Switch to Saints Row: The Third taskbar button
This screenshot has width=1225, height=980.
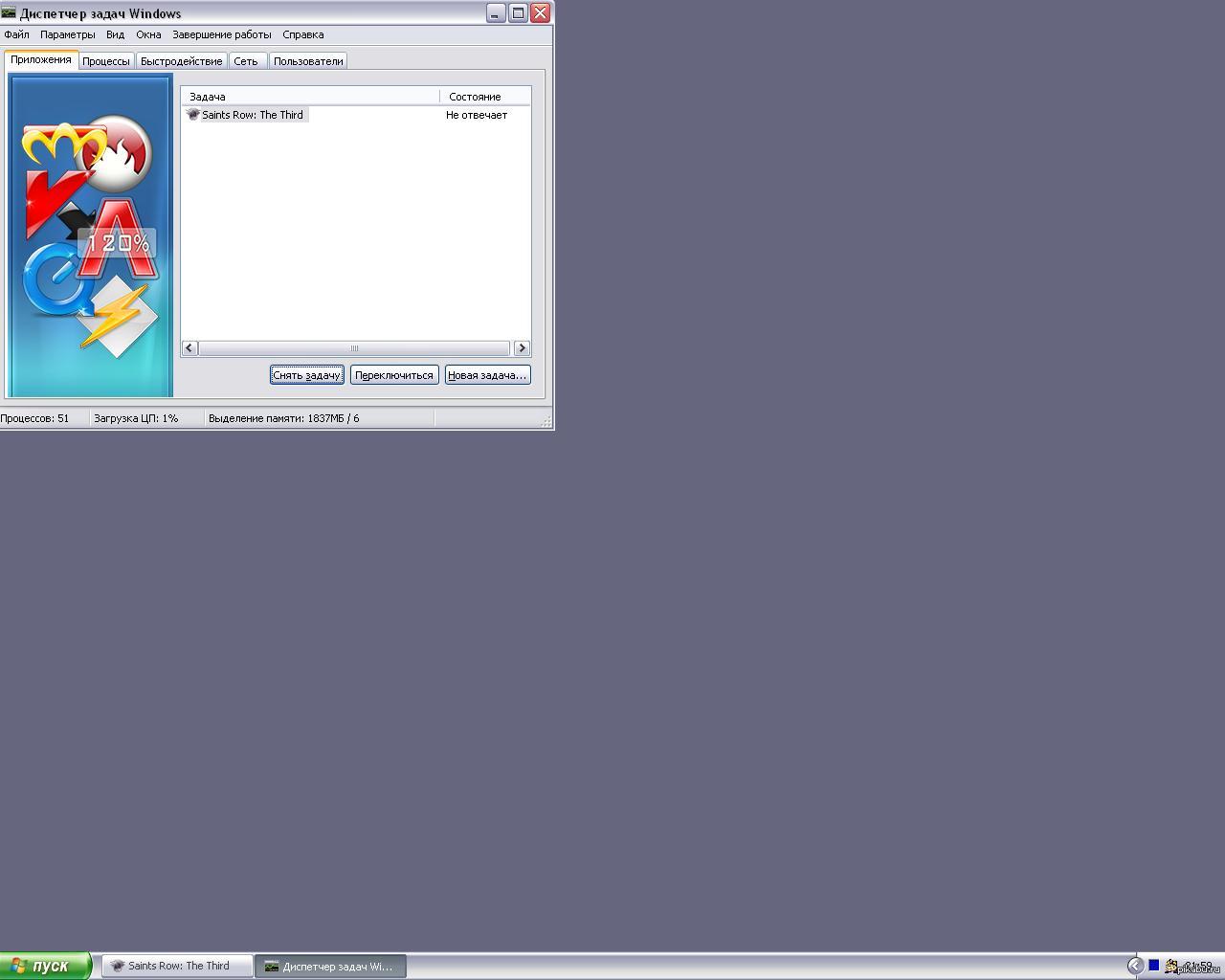178,967
